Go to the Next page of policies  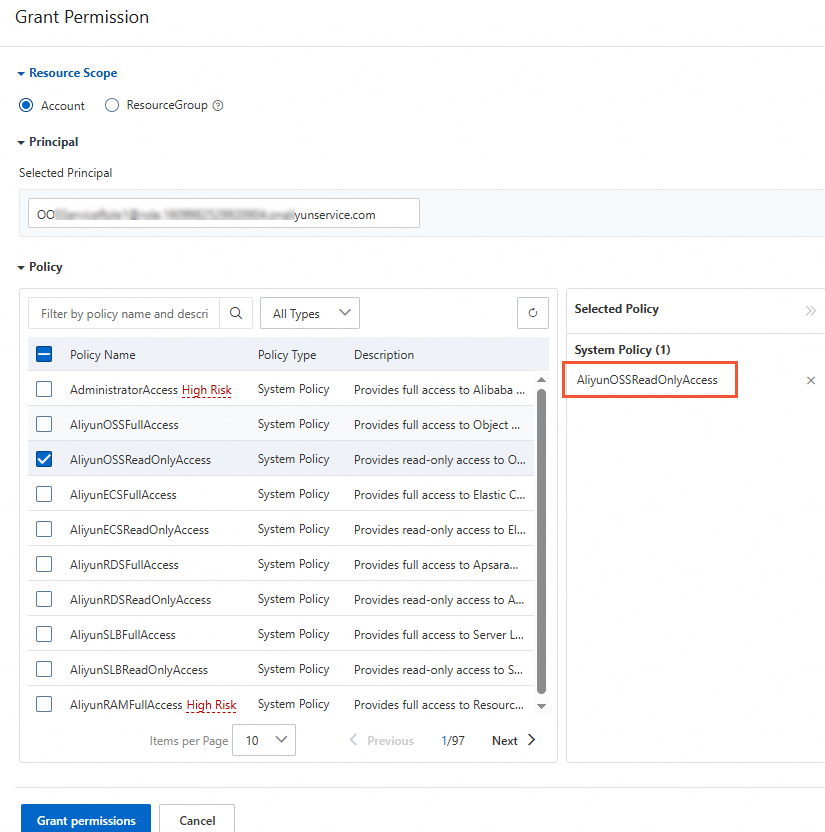click(514, 740)
